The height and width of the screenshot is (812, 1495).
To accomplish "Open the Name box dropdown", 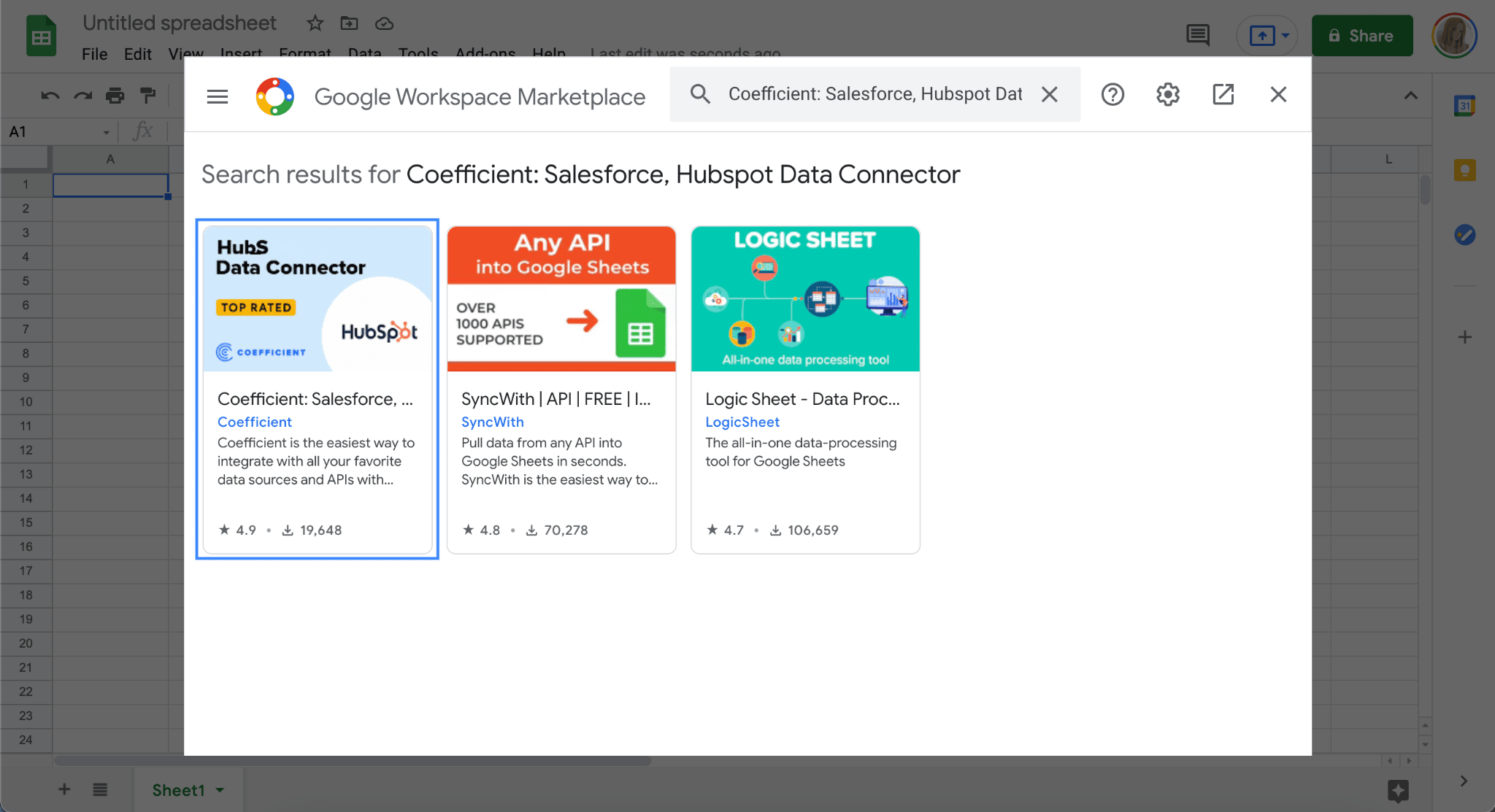I will (106, 132).
